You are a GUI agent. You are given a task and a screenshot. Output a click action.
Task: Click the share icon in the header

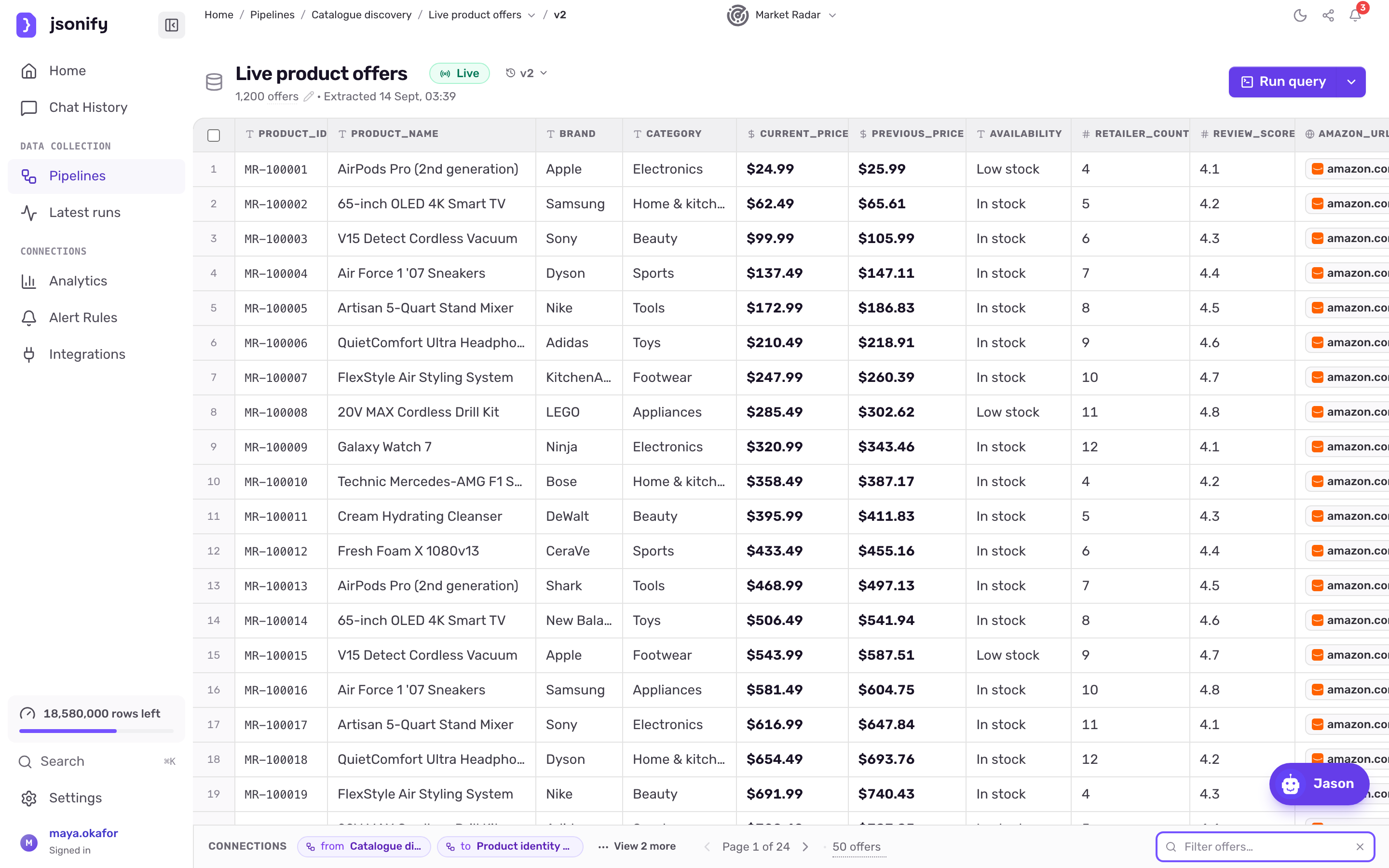(x=1328, y=15)
